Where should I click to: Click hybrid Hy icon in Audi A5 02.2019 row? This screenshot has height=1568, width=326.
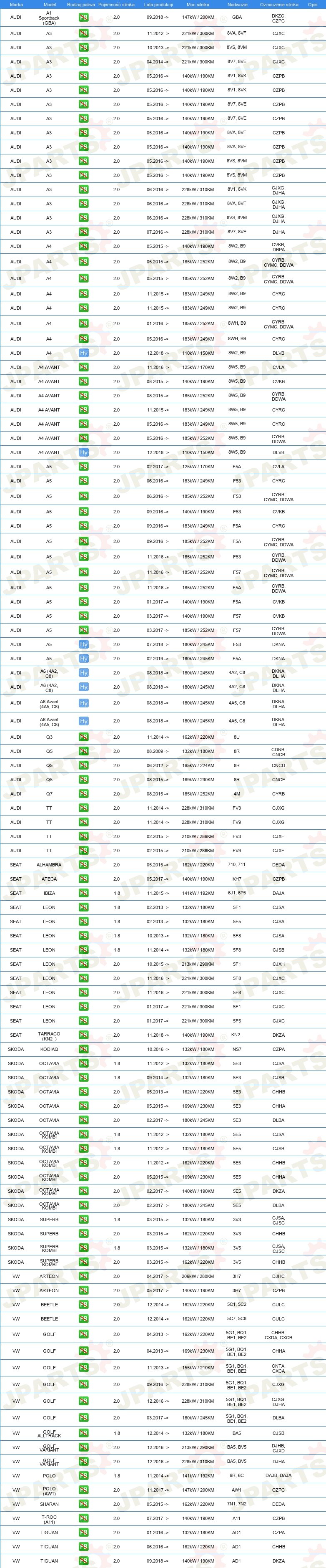[83, 659]
